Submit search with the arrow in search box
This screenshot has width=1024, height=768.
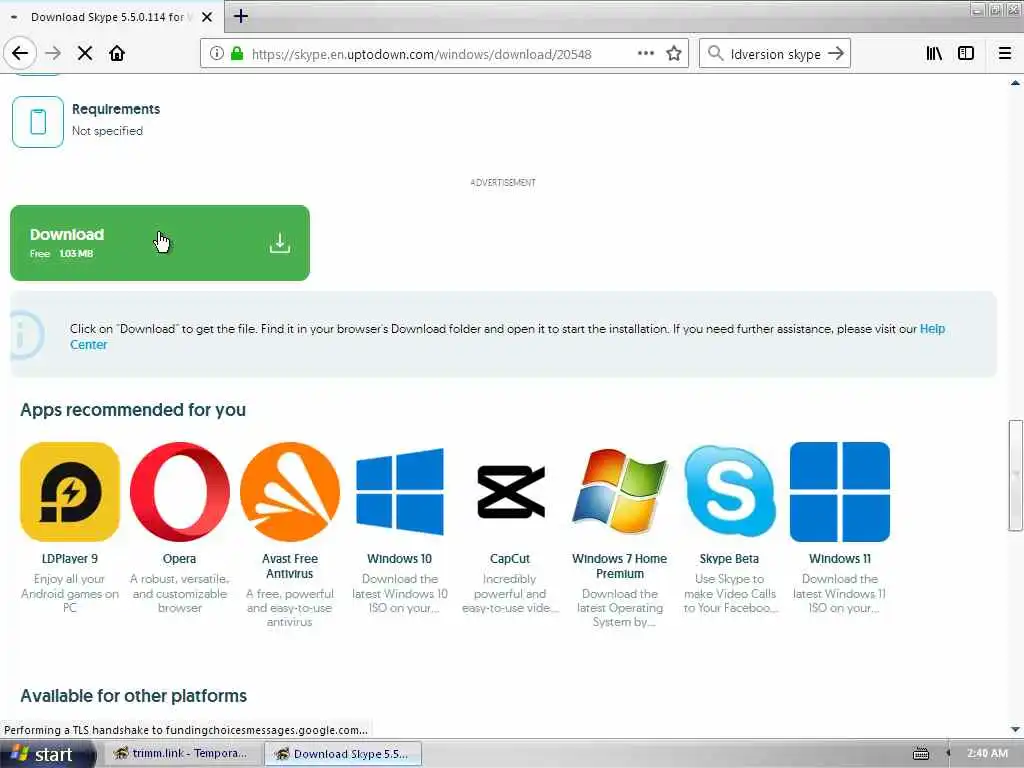(836, 54)
